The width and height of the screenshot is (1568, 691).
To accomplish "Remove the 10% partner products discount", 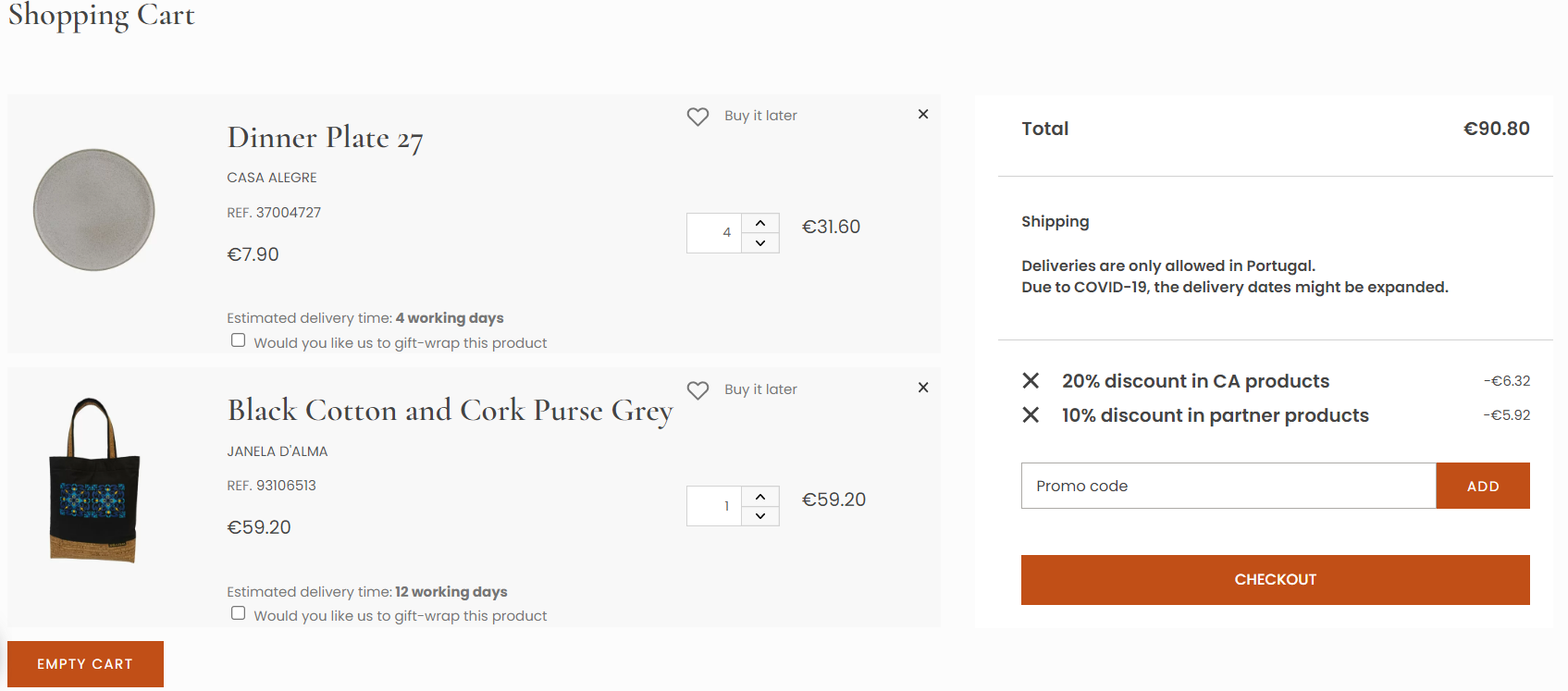I will tap(1031, 415).
